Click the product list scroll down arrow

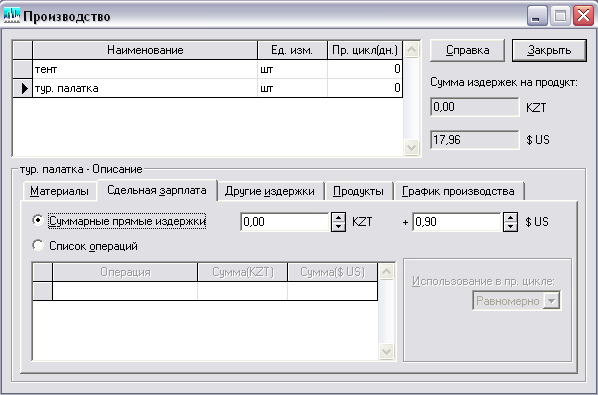tap(412, 147)
